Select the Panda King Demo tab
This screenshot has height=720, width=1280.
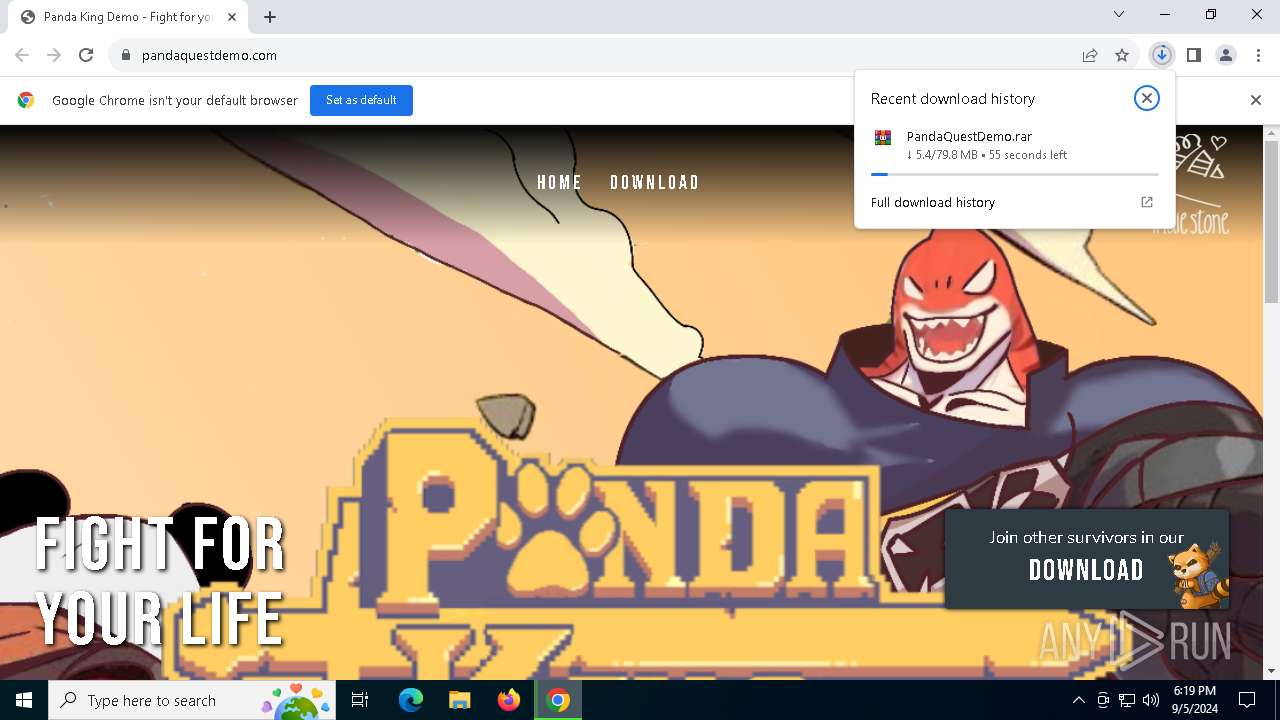point(129,17)
